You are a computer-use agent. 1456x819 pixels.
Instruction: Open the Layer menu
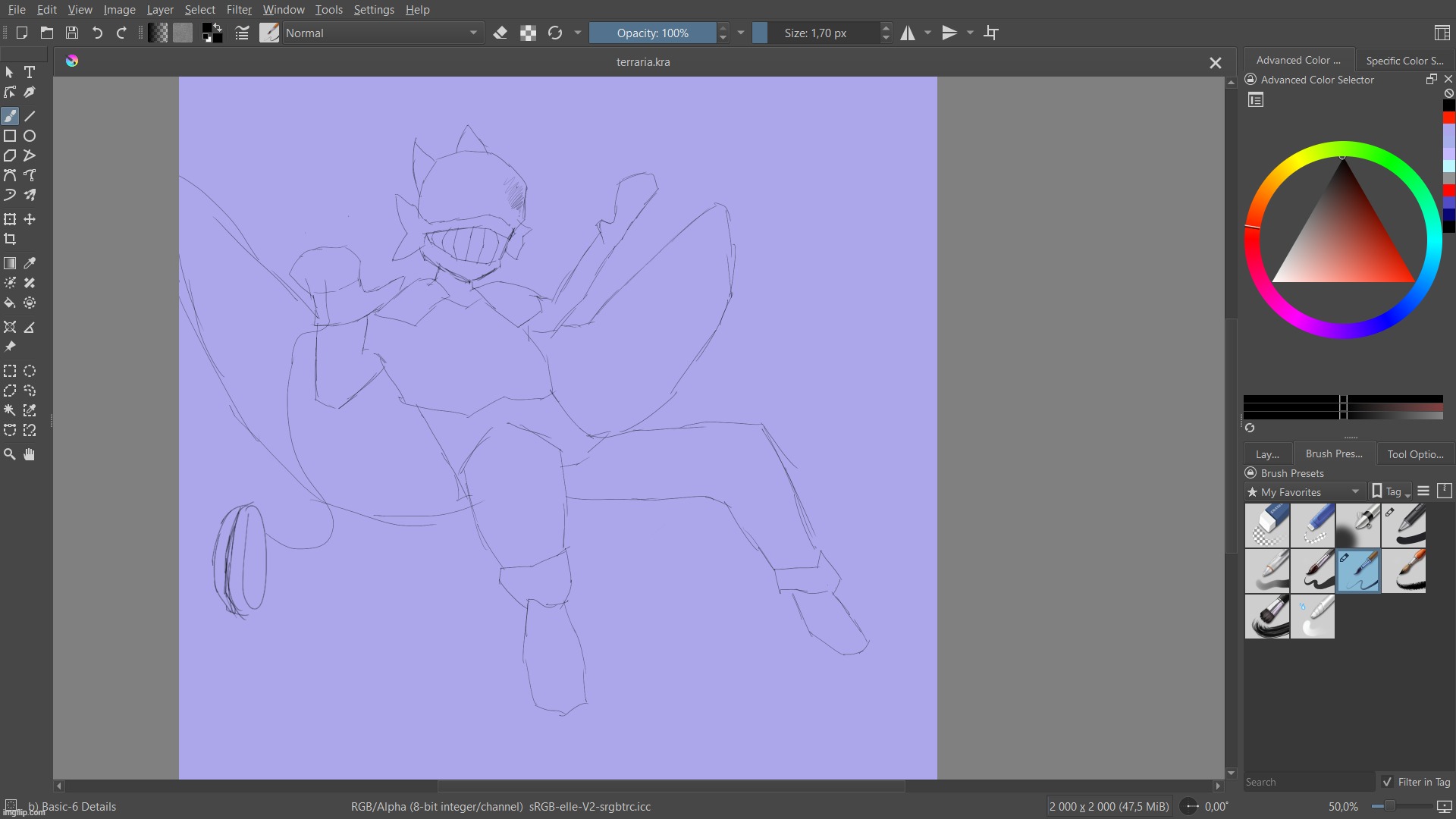tap(160, 10)
